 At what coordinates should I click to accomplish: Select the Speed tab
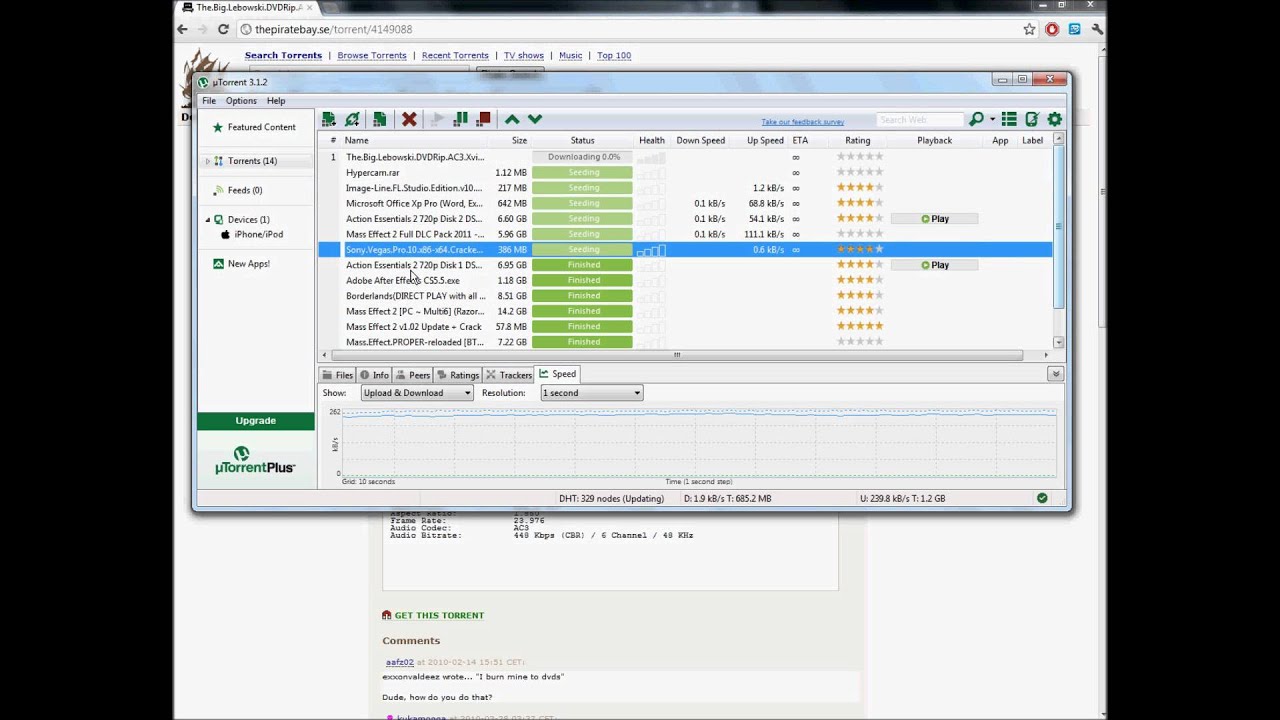pos(558,374)
